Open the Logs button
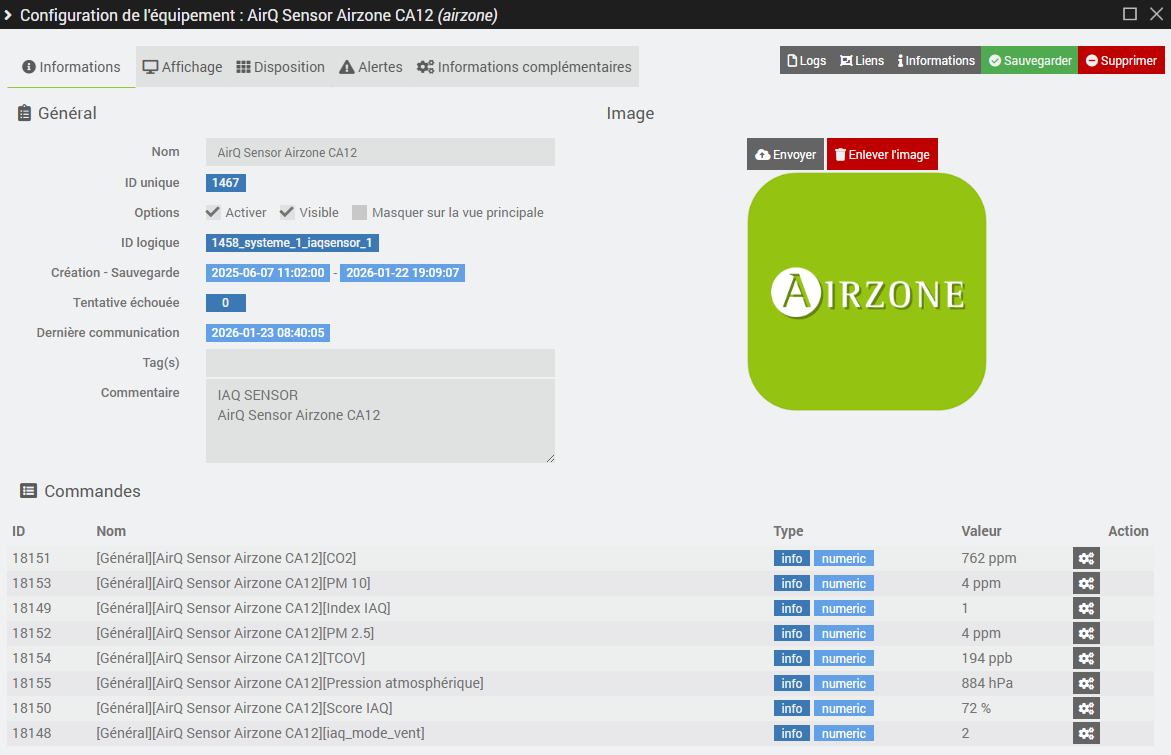1171x755 pixels. (x=807, y=60)
